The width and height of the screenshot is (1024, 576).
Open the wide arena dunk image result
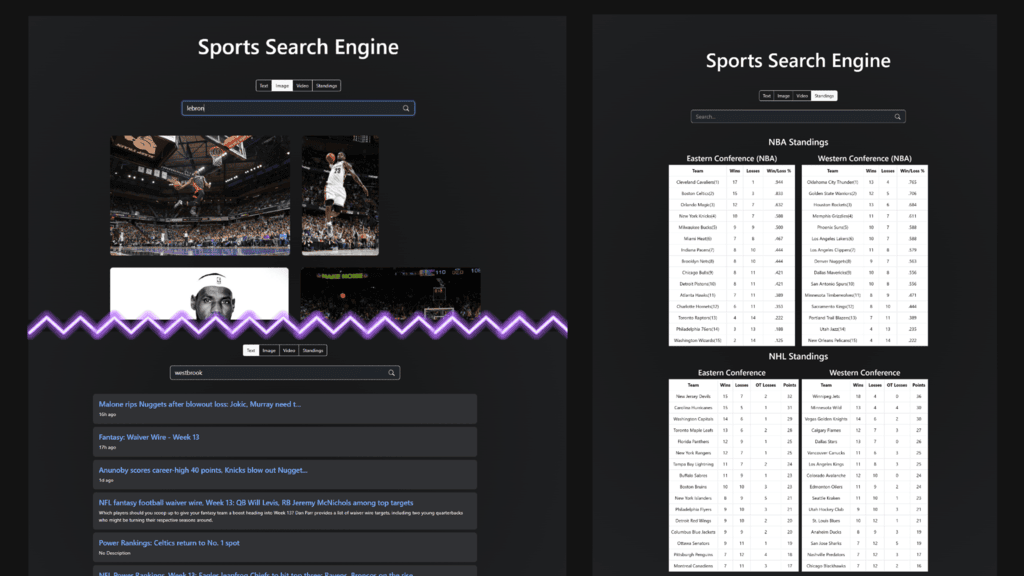(199, 195)
